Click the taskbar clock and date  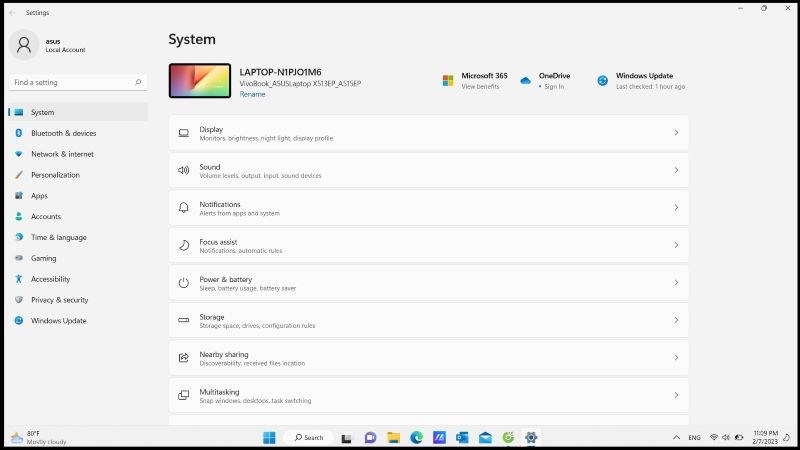click(x=765, y=438)
